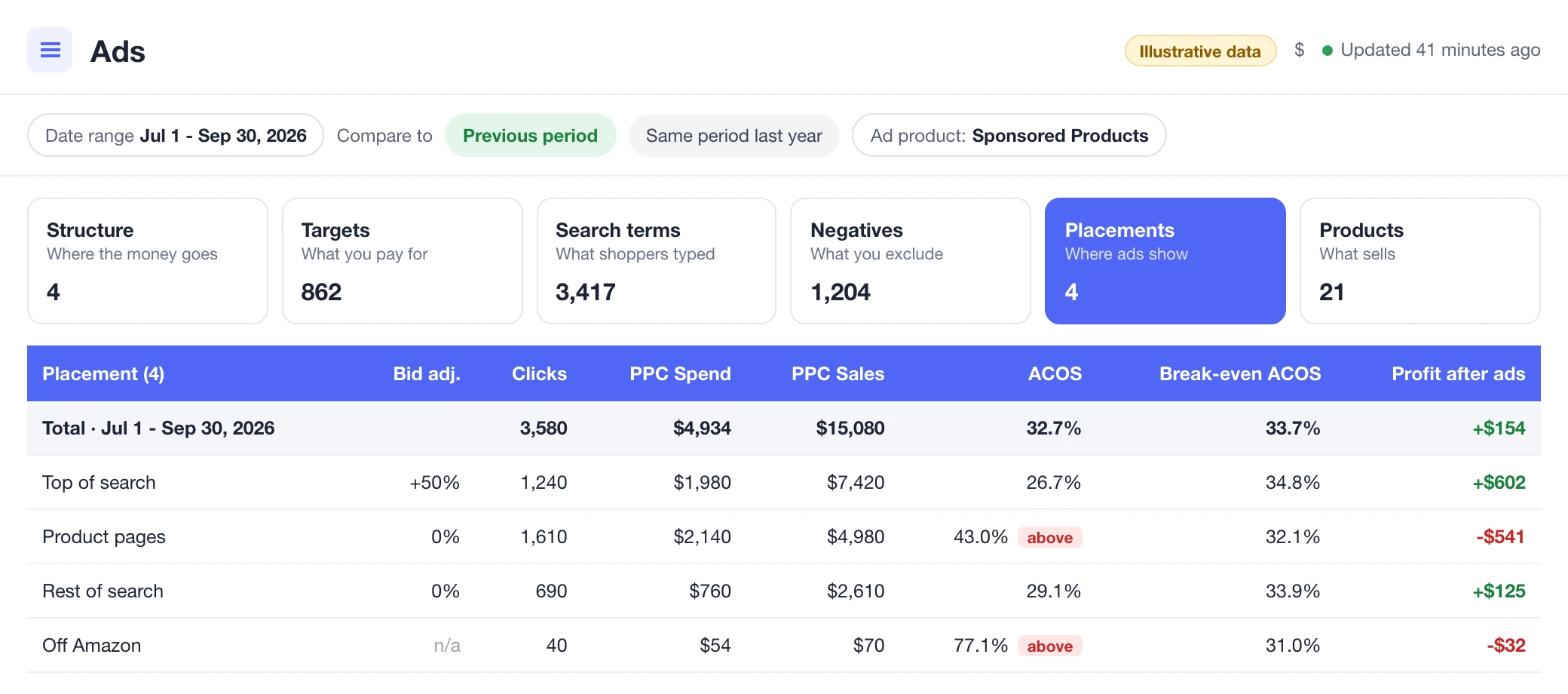Image resolution: width=1568 pixels, height=694 pixels.
Task: Click the Updated 41 minutes ago text
Action: tap(1440, 50)
